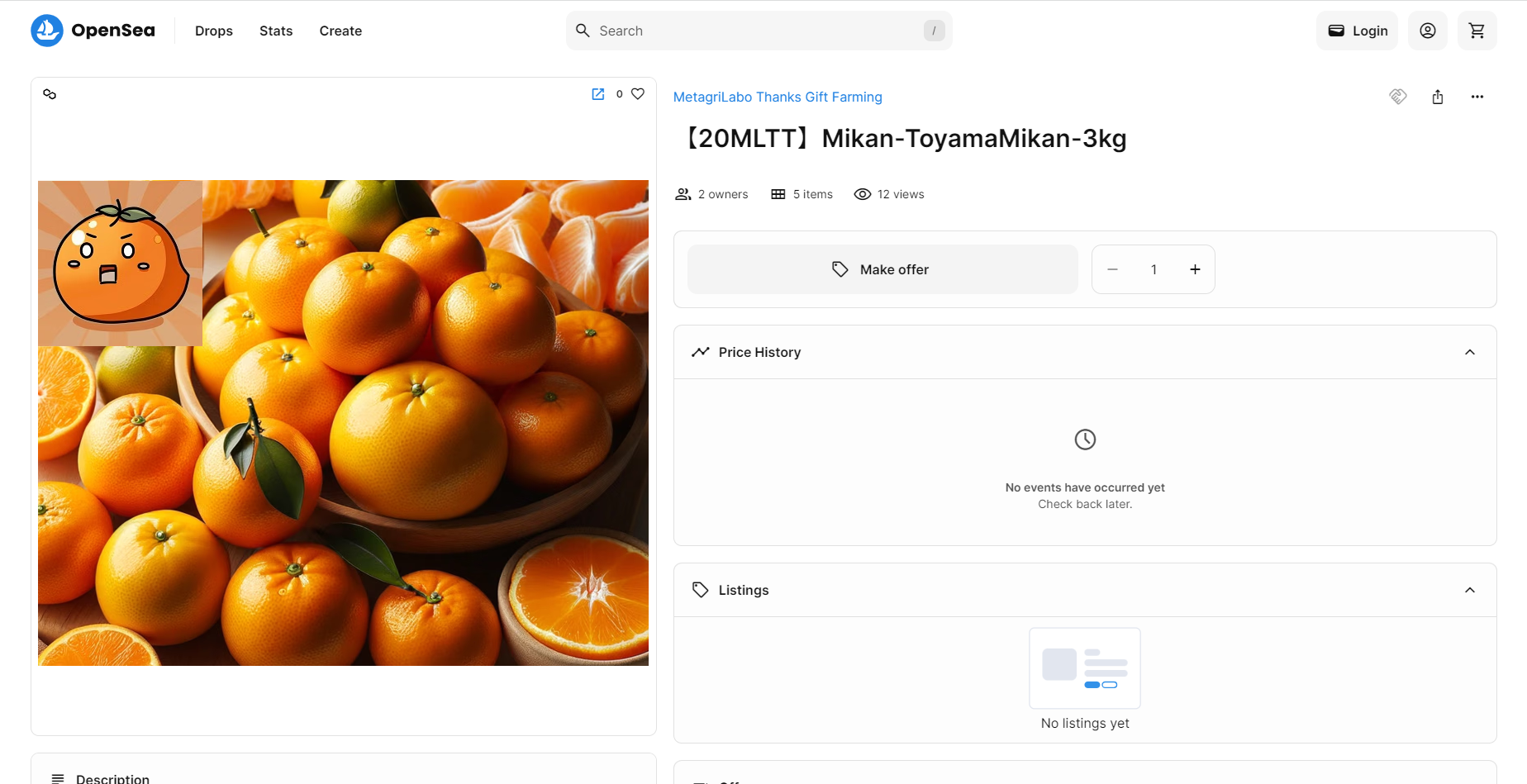Go to the Stats page
Viewport: 1527px width, 784px height.
(276, 31)
